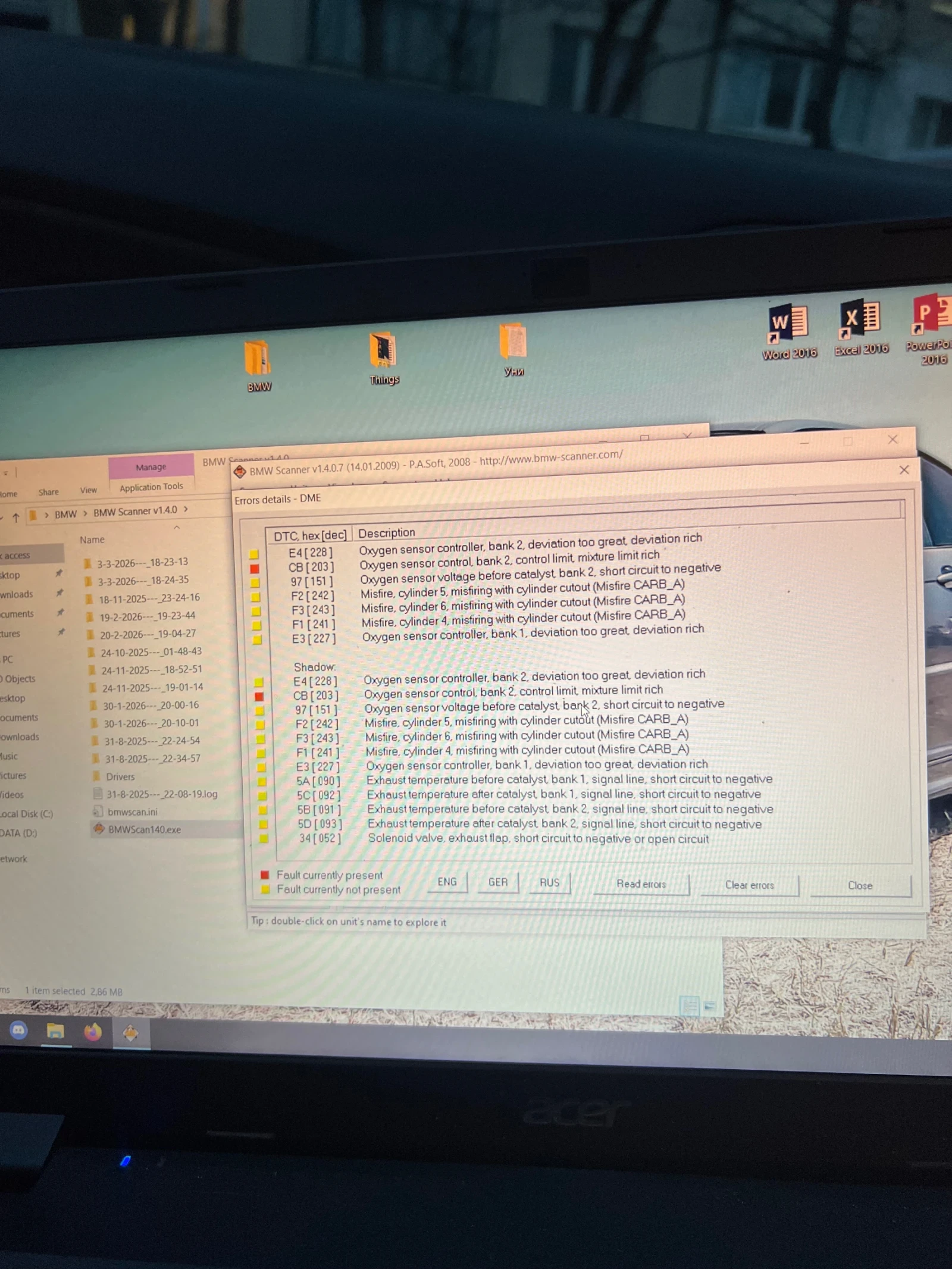Expand Local Disk (C:) in navigation pane
This screenshot has height=1269, width=952.
click(26, 814)
